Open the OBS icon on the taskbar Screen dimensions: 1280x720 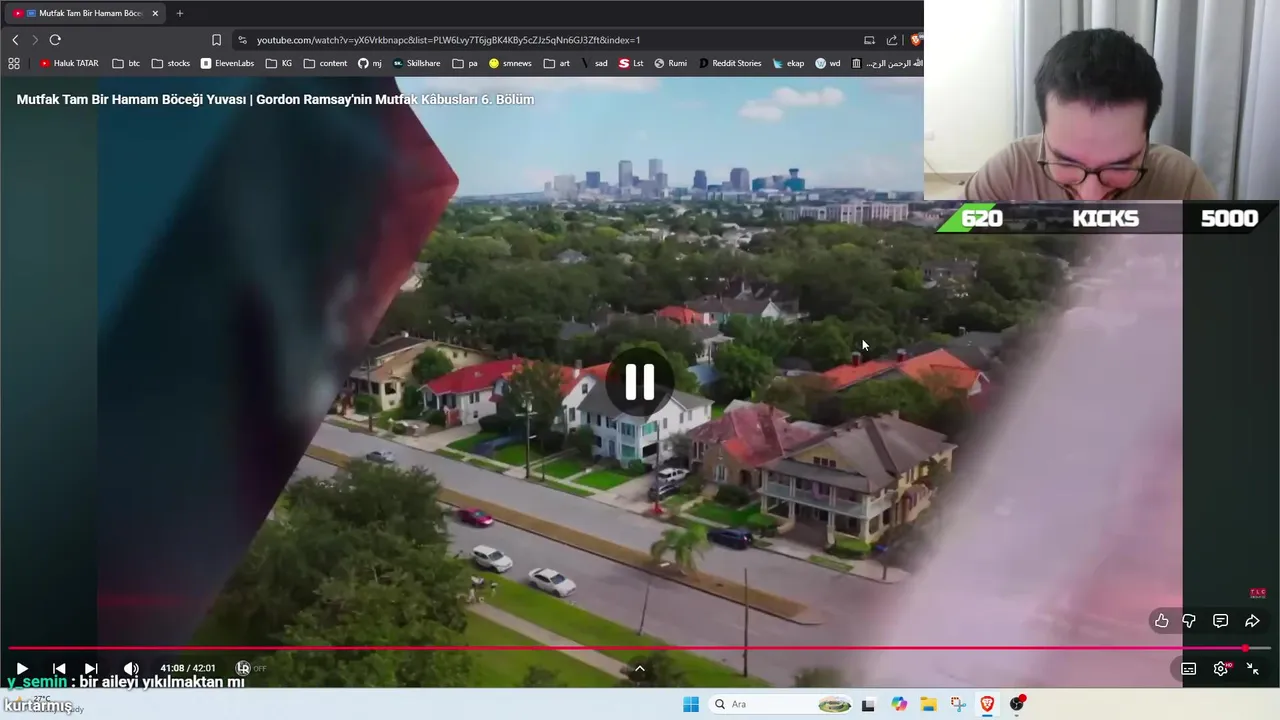point(1017,704)
